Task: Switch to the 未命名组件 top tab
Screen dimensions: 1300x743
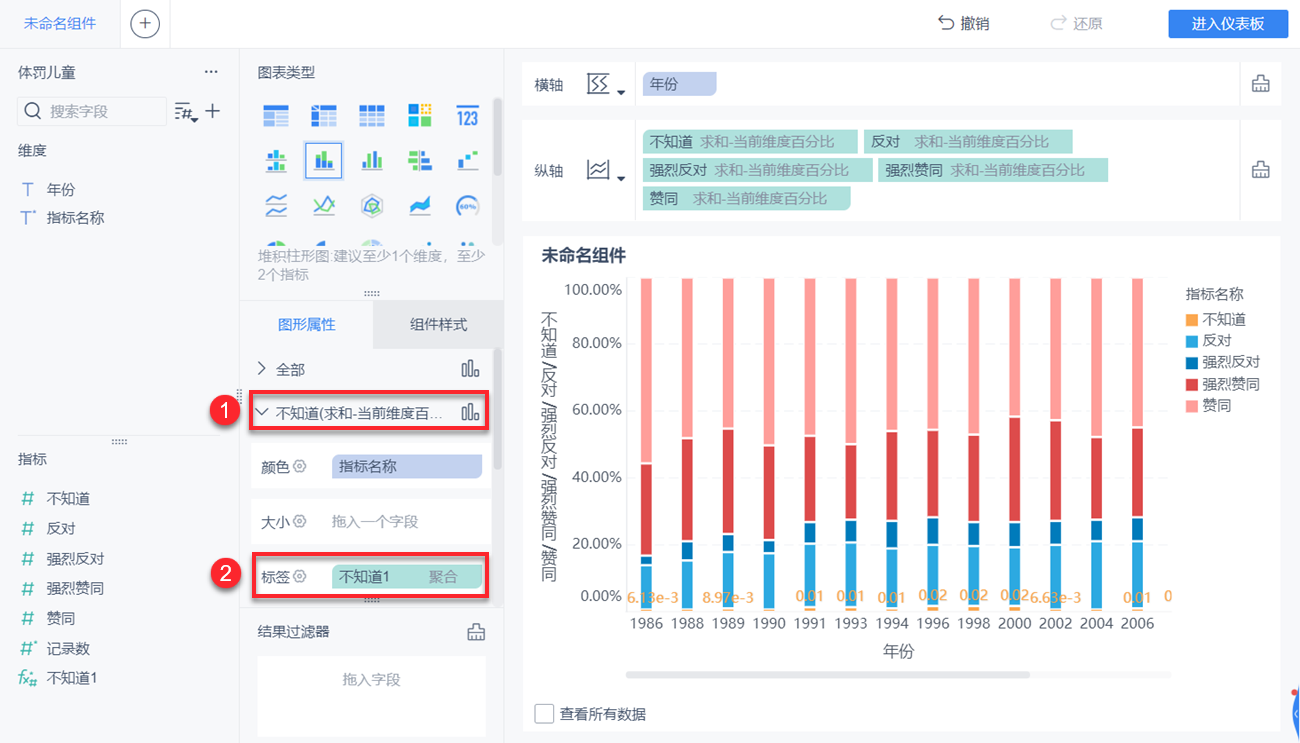Action: pyautogui.click(x=60, y=23)
